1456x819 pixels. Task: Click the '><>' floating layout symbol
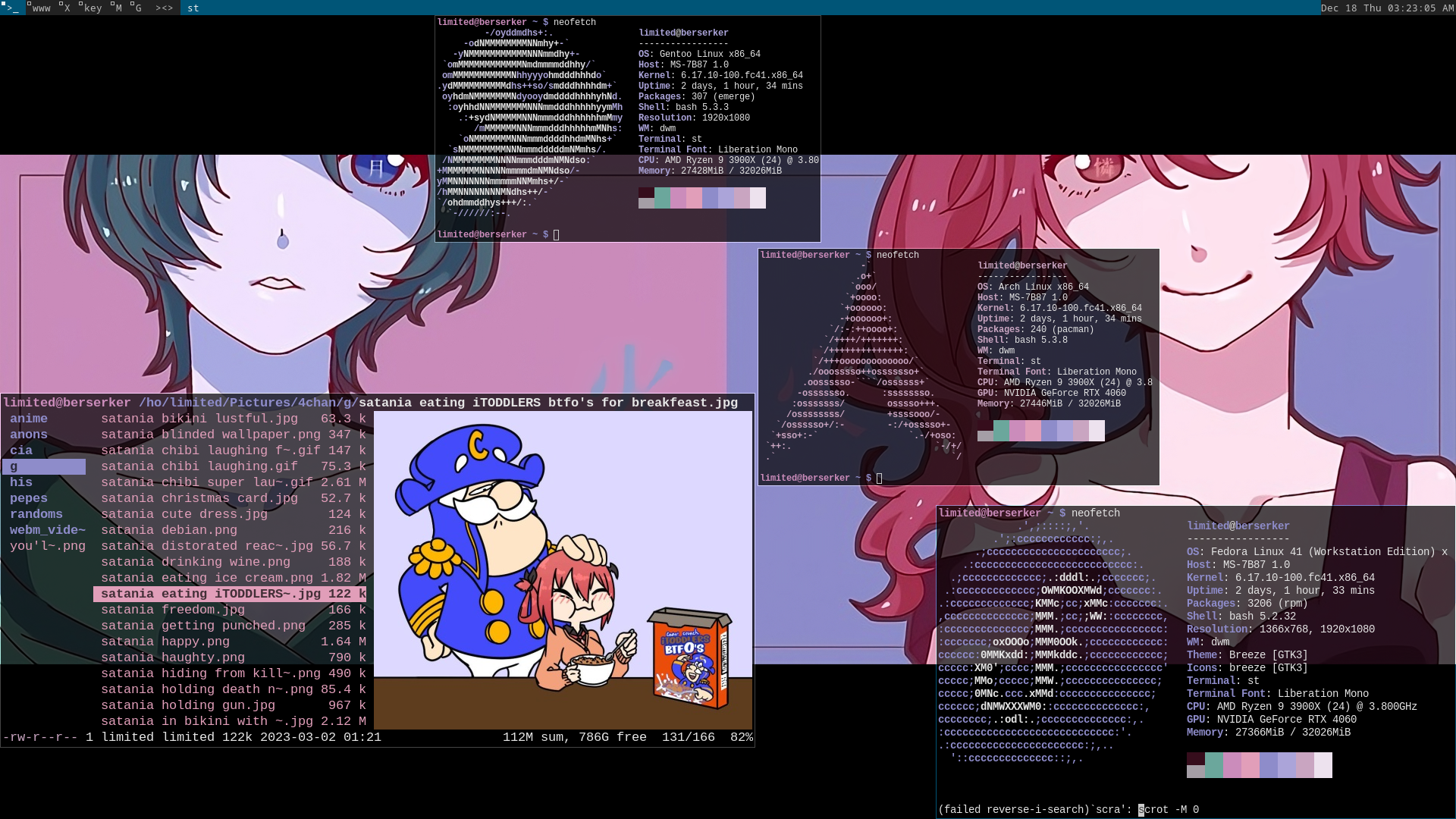click(164, 8)
